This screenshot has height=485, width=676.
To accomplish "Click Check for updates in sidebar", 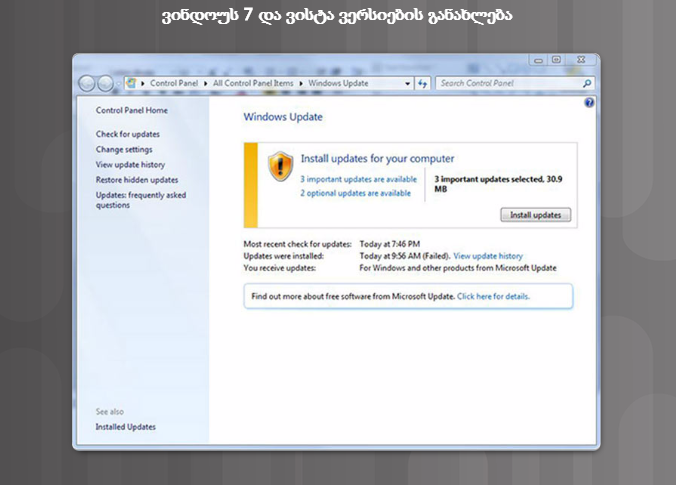I will click(127, 134).
